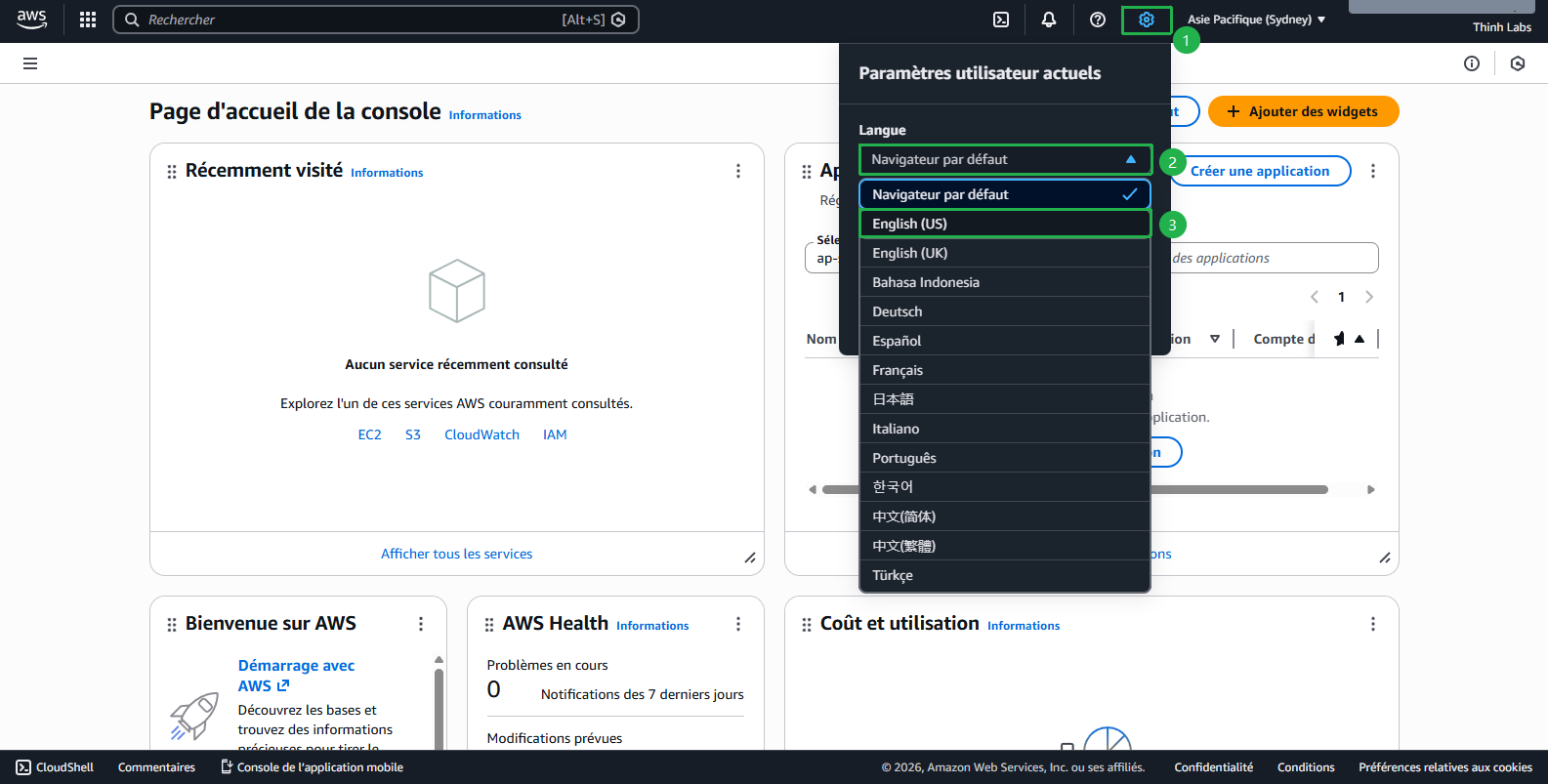Screen dimensions: 1548x784
Task: Click Applications widget resize corner handle
Action: click(x=1385, y=557)
